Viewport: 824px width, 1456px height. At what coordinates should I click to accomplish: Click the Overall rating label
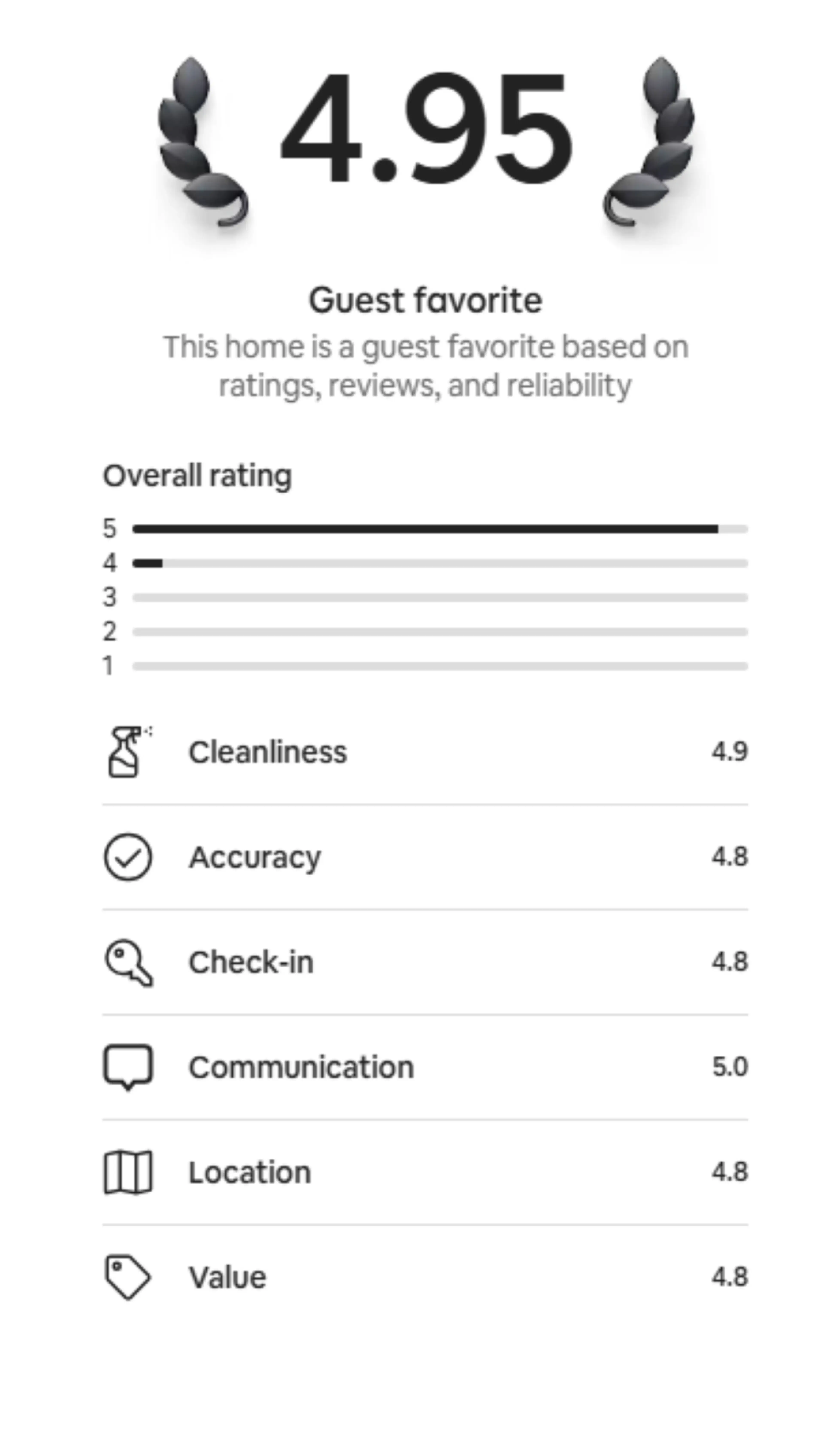pyautogui.click(x=197, y=475)
